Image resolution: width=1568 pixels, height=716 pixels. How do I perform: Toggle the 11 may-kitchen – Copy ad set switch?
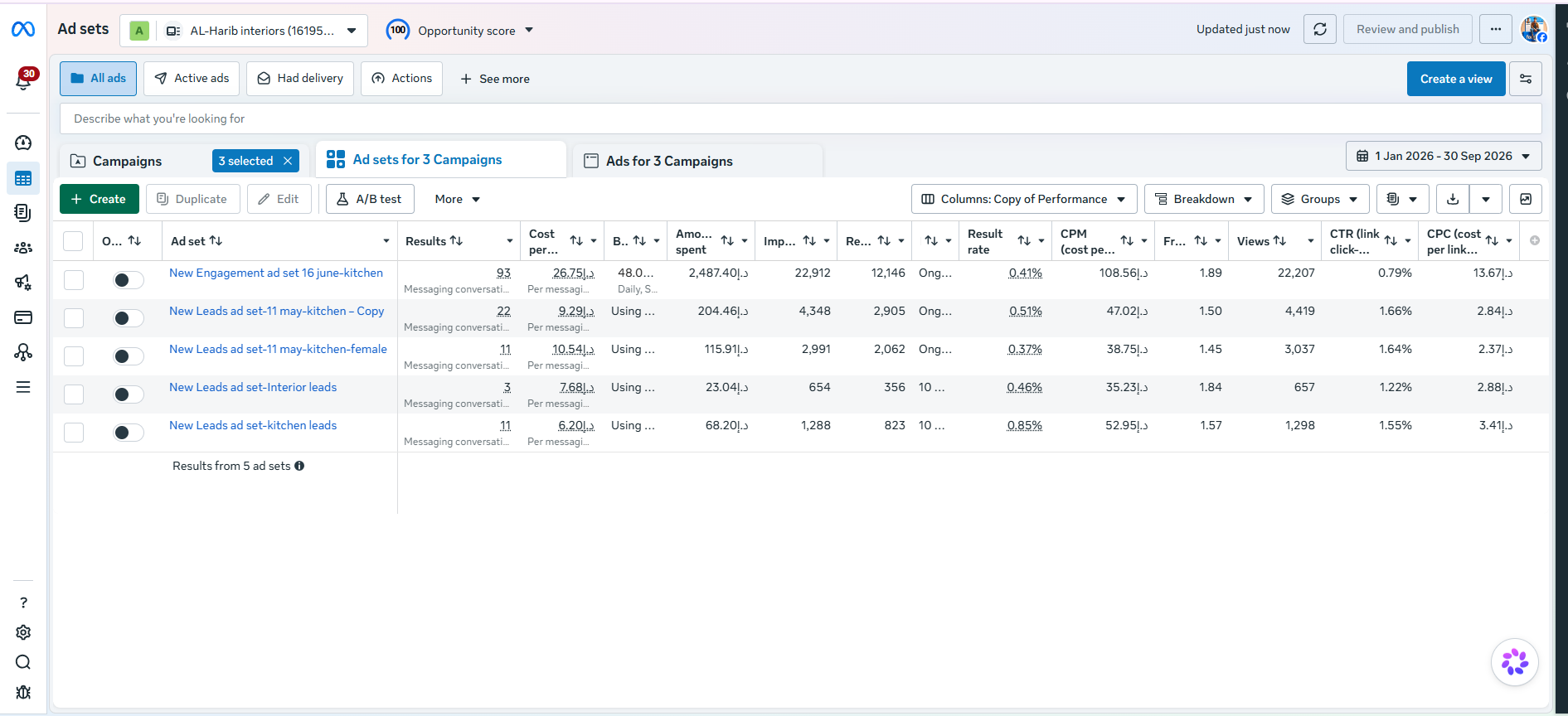click(129, 318)
